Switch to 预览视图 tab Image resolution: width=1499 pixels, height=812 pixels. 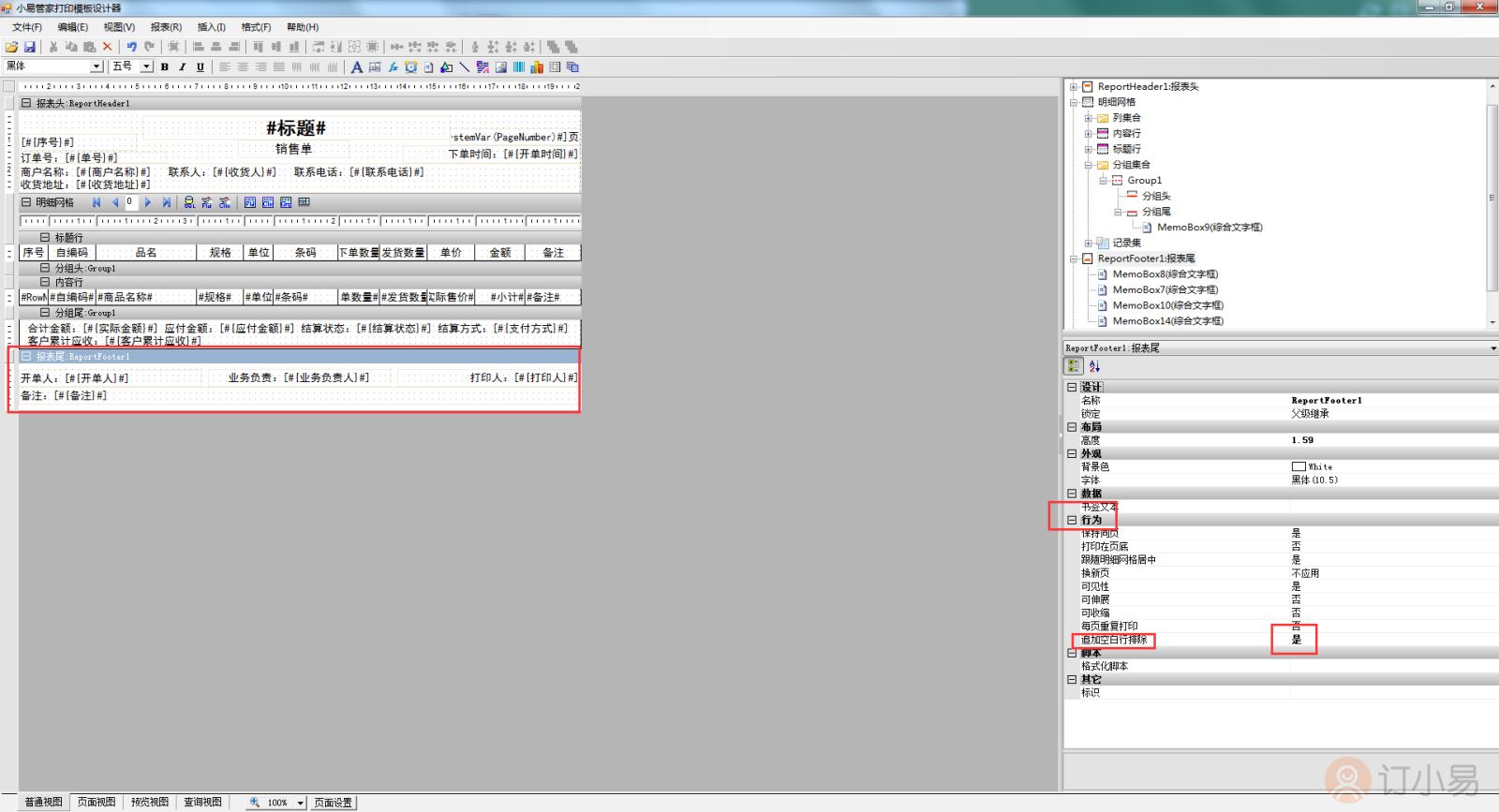point(150,803)
